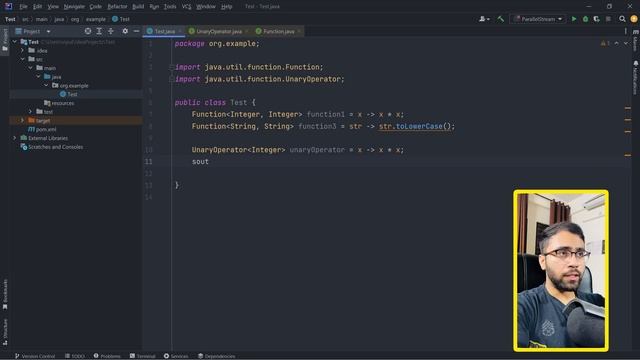Open Notifications side panel
Image resolution: width=640 pixels, height=360 pixels.
(x=636, y=78)
